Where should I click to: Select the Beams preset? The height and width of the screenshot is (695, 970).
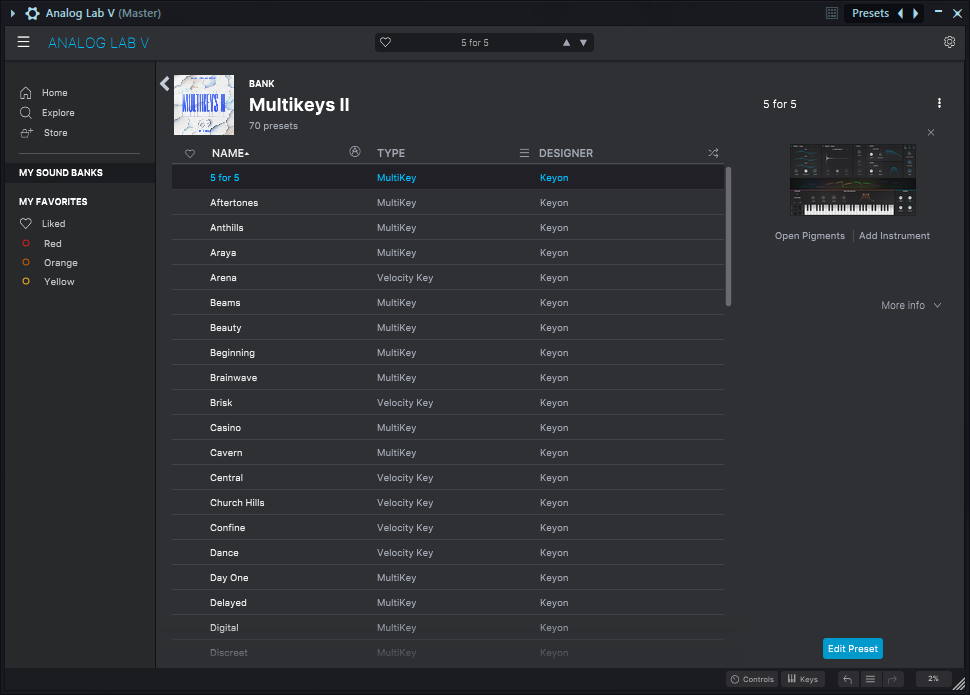448,303
